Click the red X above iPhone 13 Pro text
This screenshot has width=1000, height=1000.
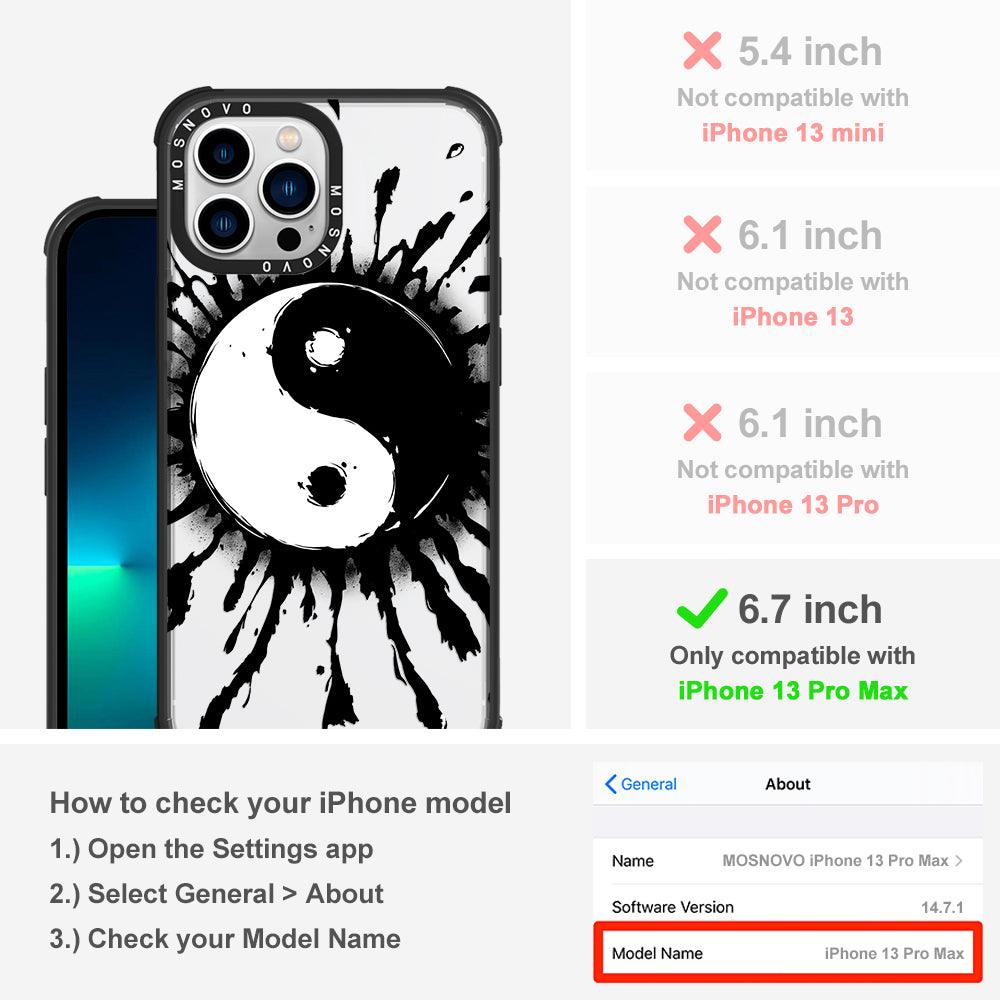click(702, 422)
